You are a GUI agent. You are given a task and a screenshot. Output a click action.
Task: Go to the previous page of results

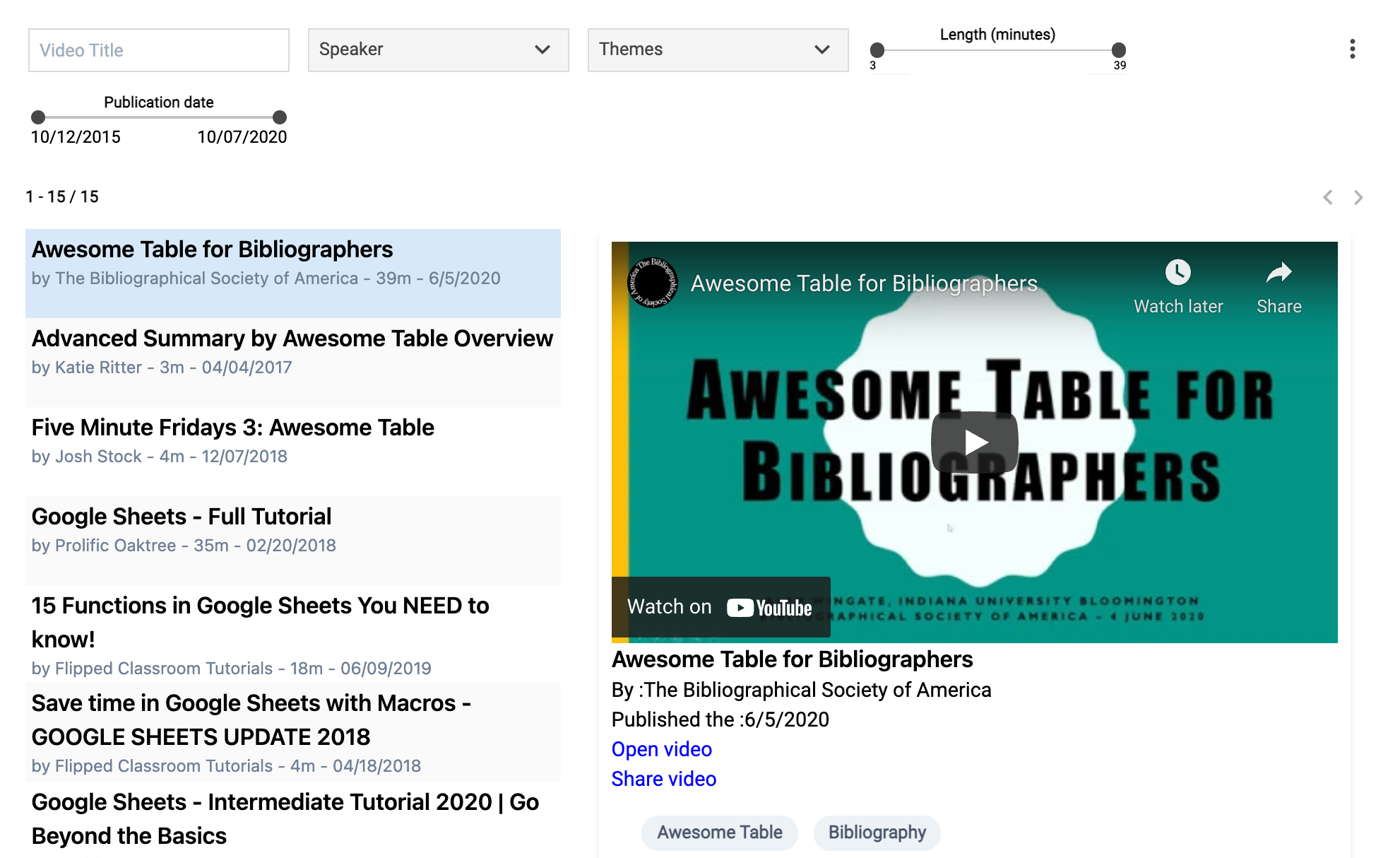pyautogui.click(x=1328, y=197)
